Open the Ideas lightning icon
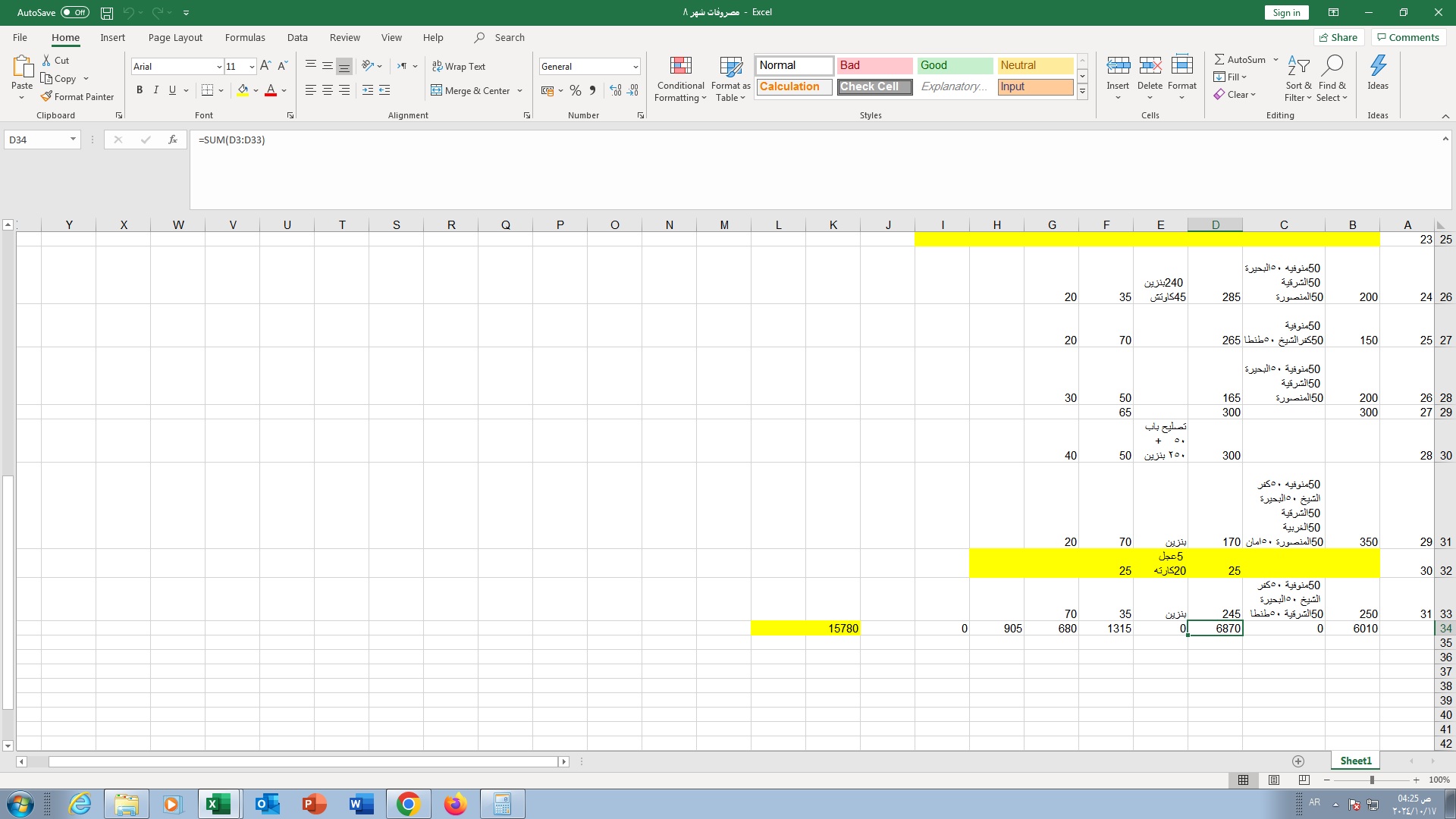The width and height of the screenshot is (1456, 819). click(x=1378, y=67)
